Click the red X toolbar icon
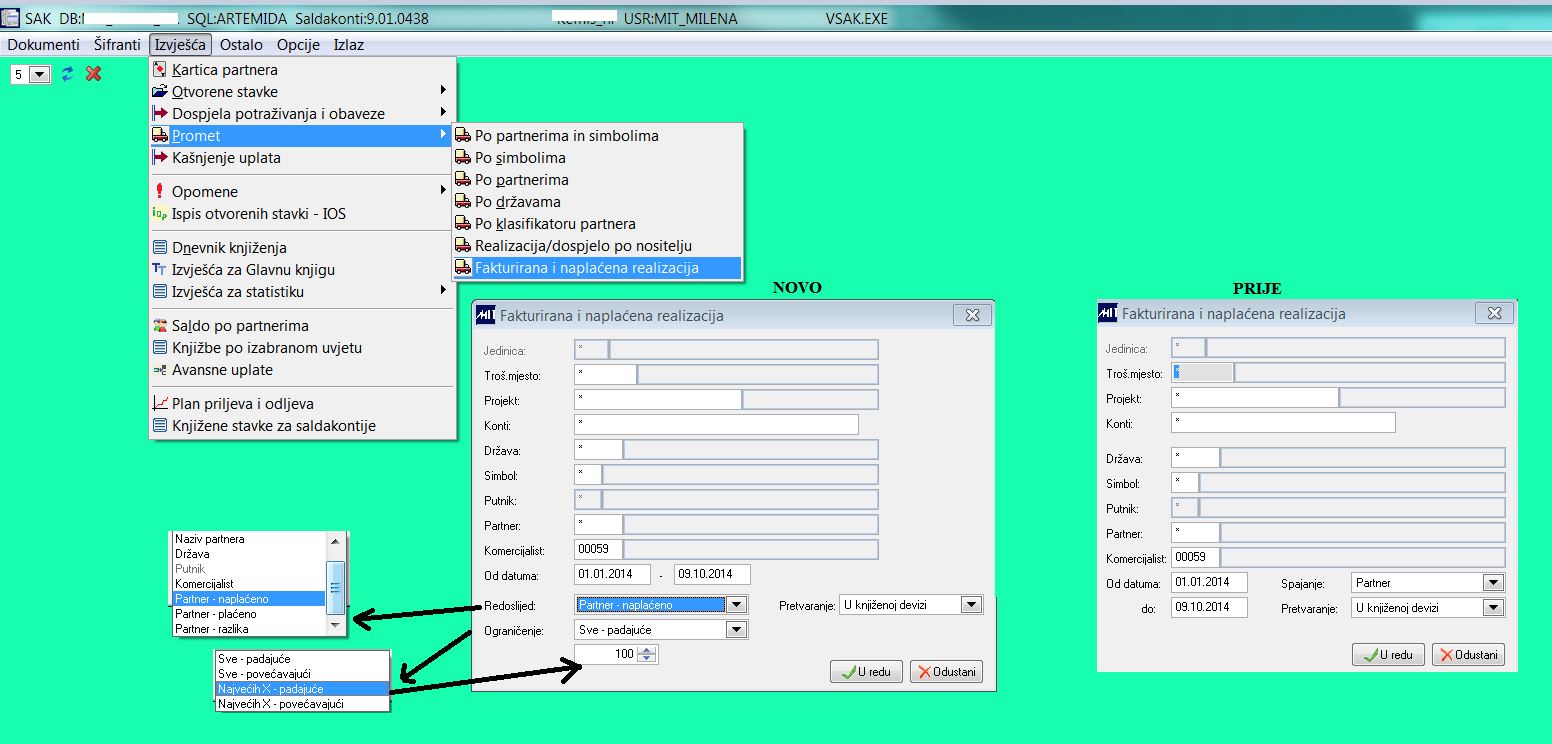Image resolution: width=1552 pixels, height=744 pixels. pyautogui.click(x=94, y=74)
